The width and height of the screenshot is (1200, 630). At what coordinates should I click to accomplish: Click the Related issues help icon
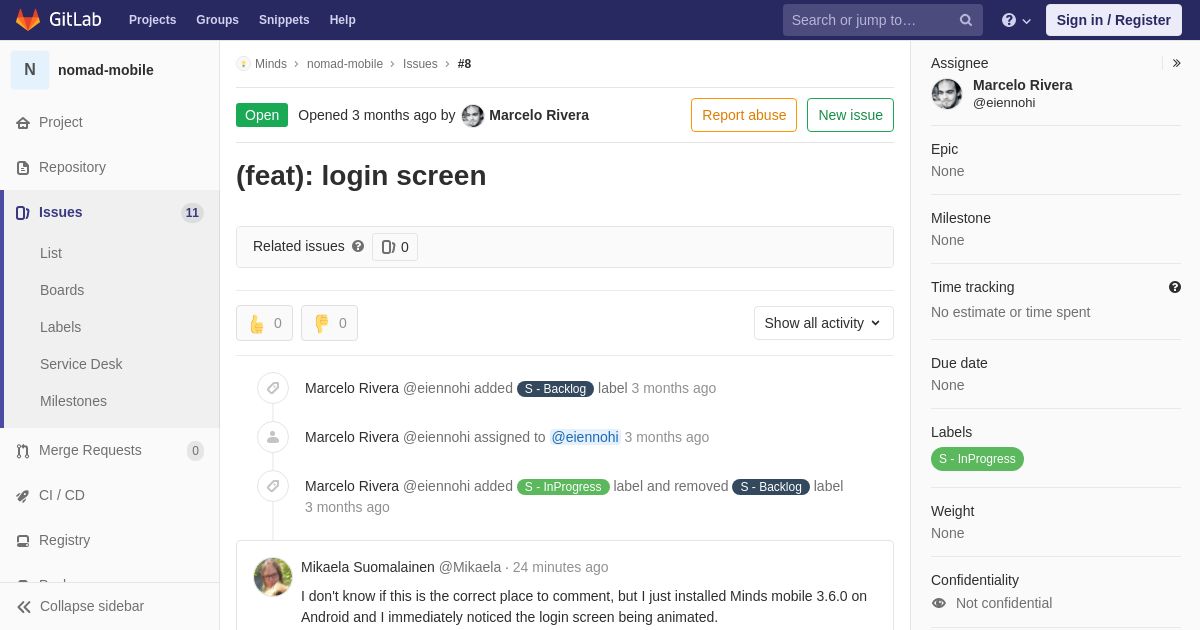click(x=358, y=246)
